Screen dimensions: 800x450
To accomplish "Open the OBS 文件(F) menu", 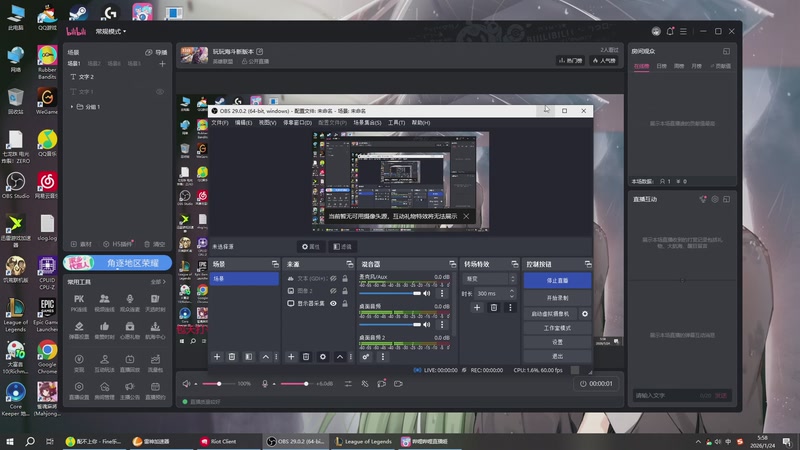I will [x=220, y=123].
